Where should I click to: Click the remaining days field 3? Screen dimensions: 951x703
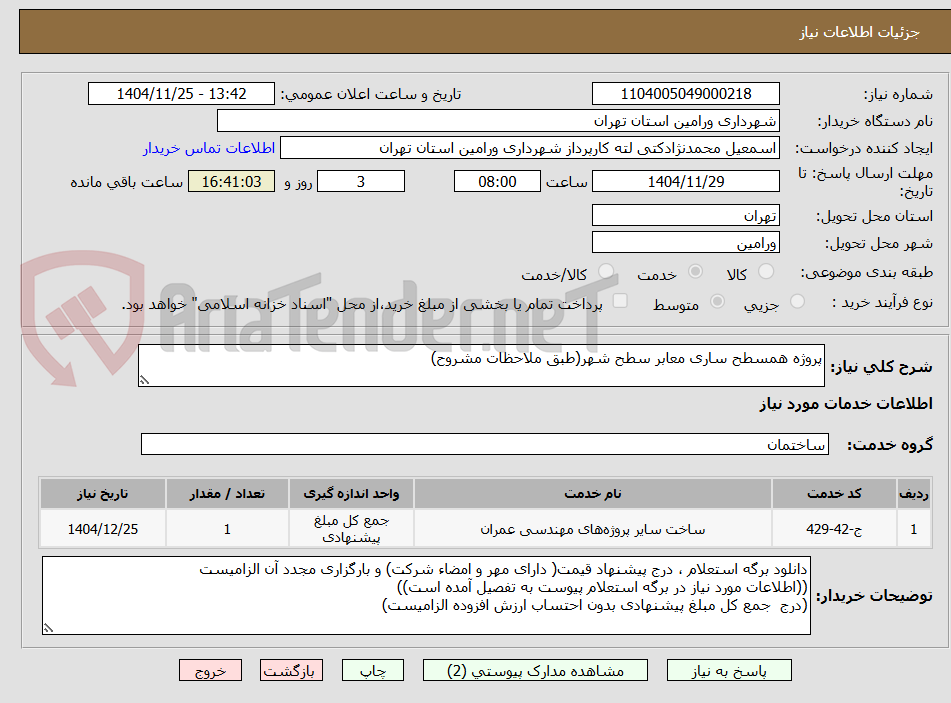point(361,181)
